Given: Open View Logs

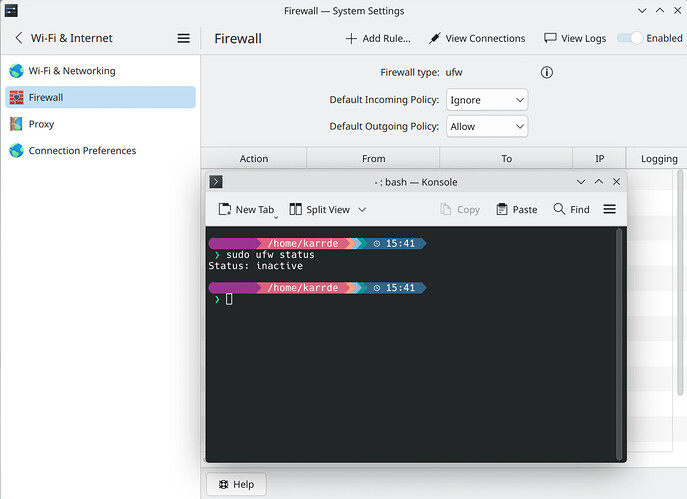Looking at the screenshot, I should pyautogui.click(x=574, y=39).
